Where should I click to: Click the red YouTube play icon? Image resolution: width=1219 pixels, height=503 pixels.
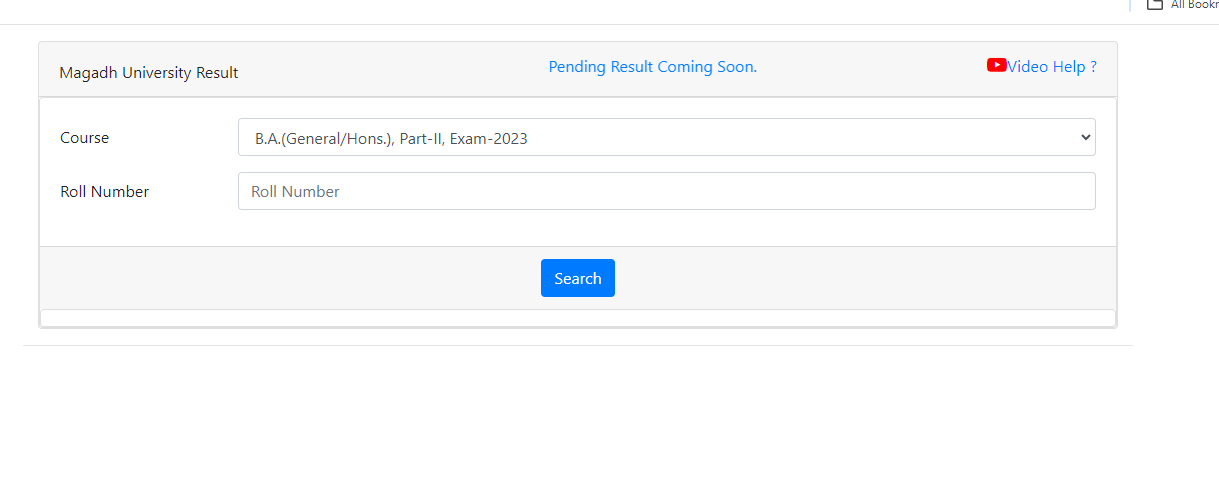pyautogui.click(x=996, y=65)
